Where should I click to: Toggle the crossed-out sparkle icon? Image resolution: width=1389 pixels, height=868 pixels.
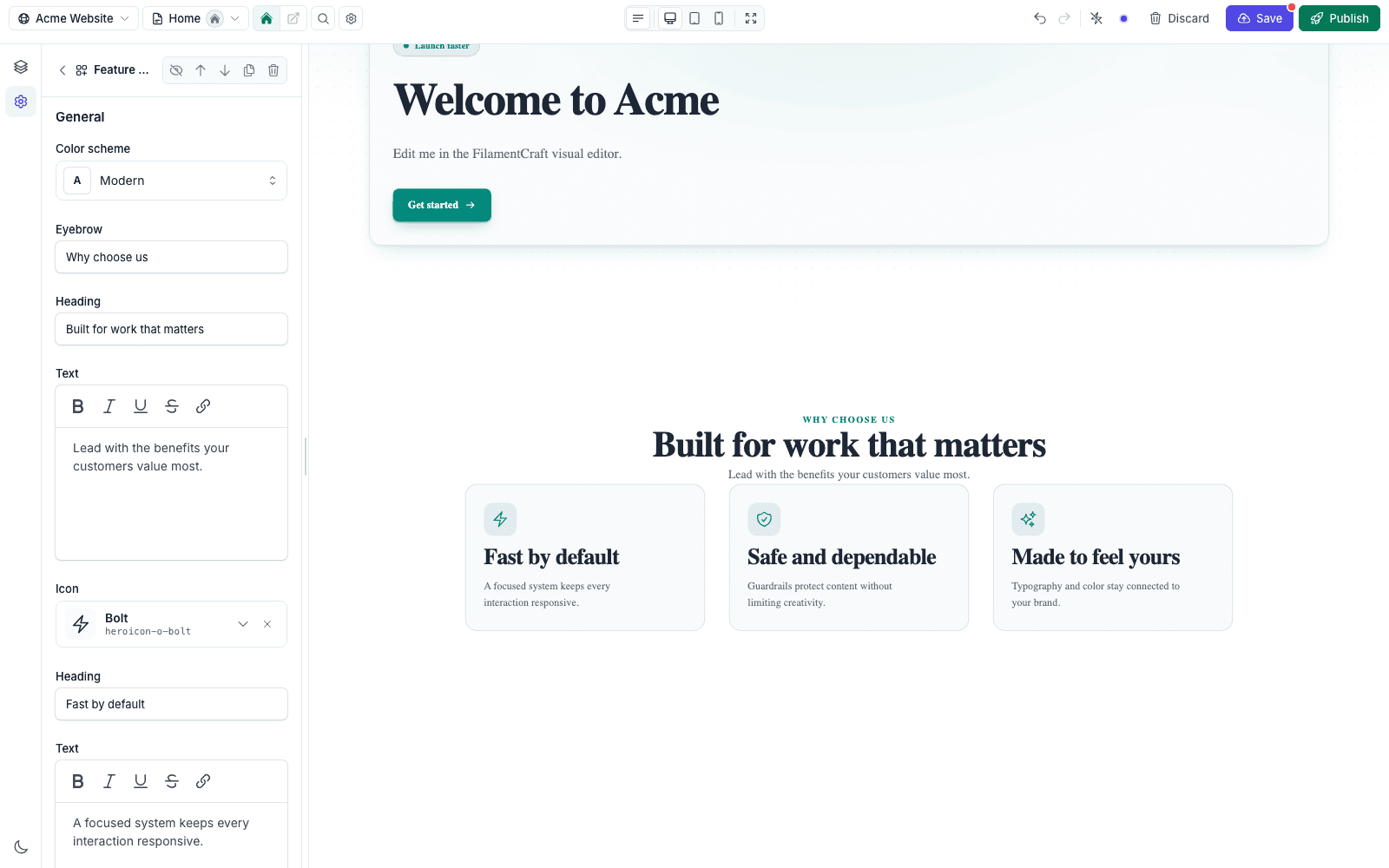click(1096, 18)
